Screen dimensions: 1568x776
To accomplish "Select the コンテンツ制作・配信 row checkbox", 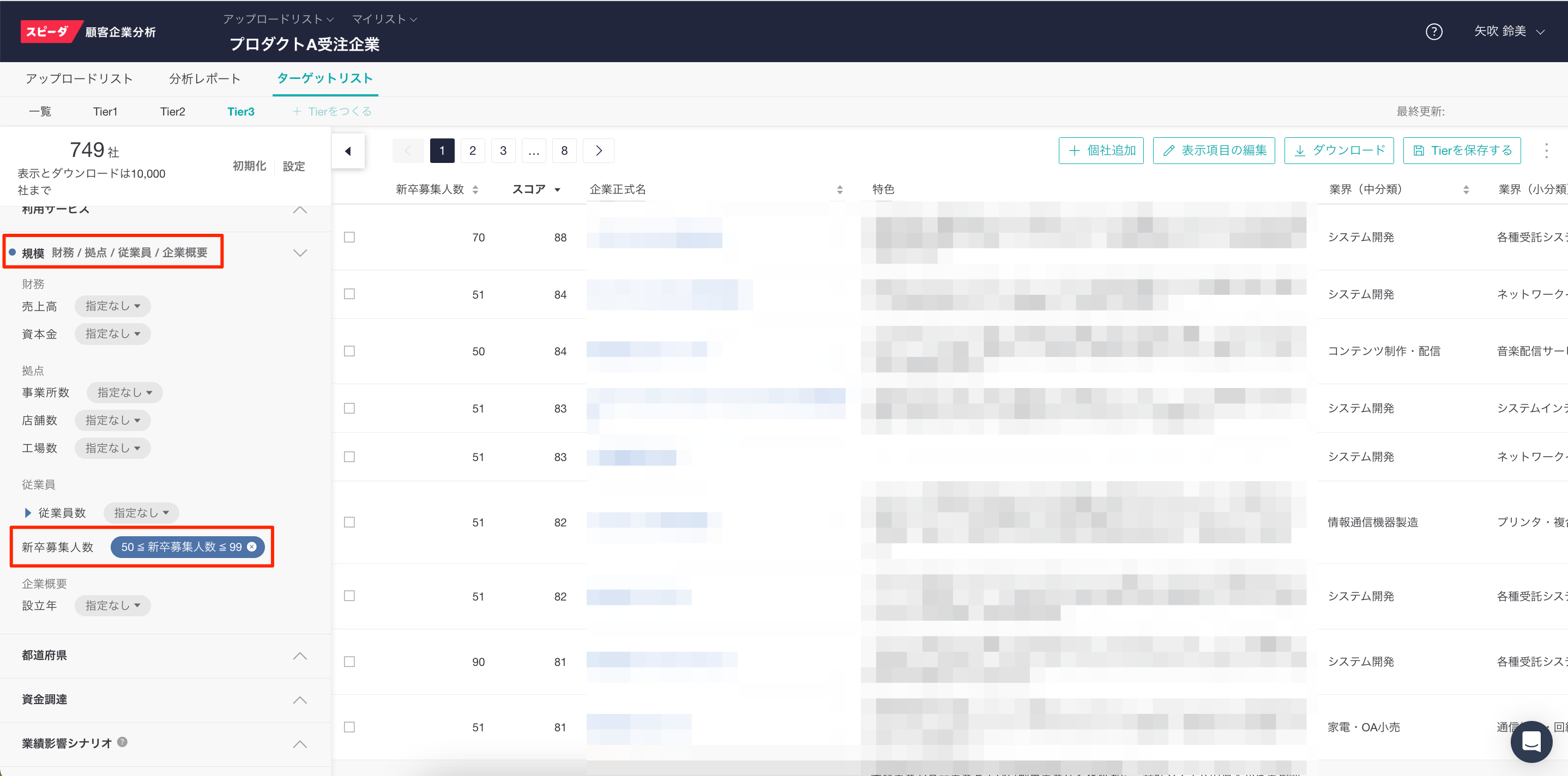I will point(349,351).
